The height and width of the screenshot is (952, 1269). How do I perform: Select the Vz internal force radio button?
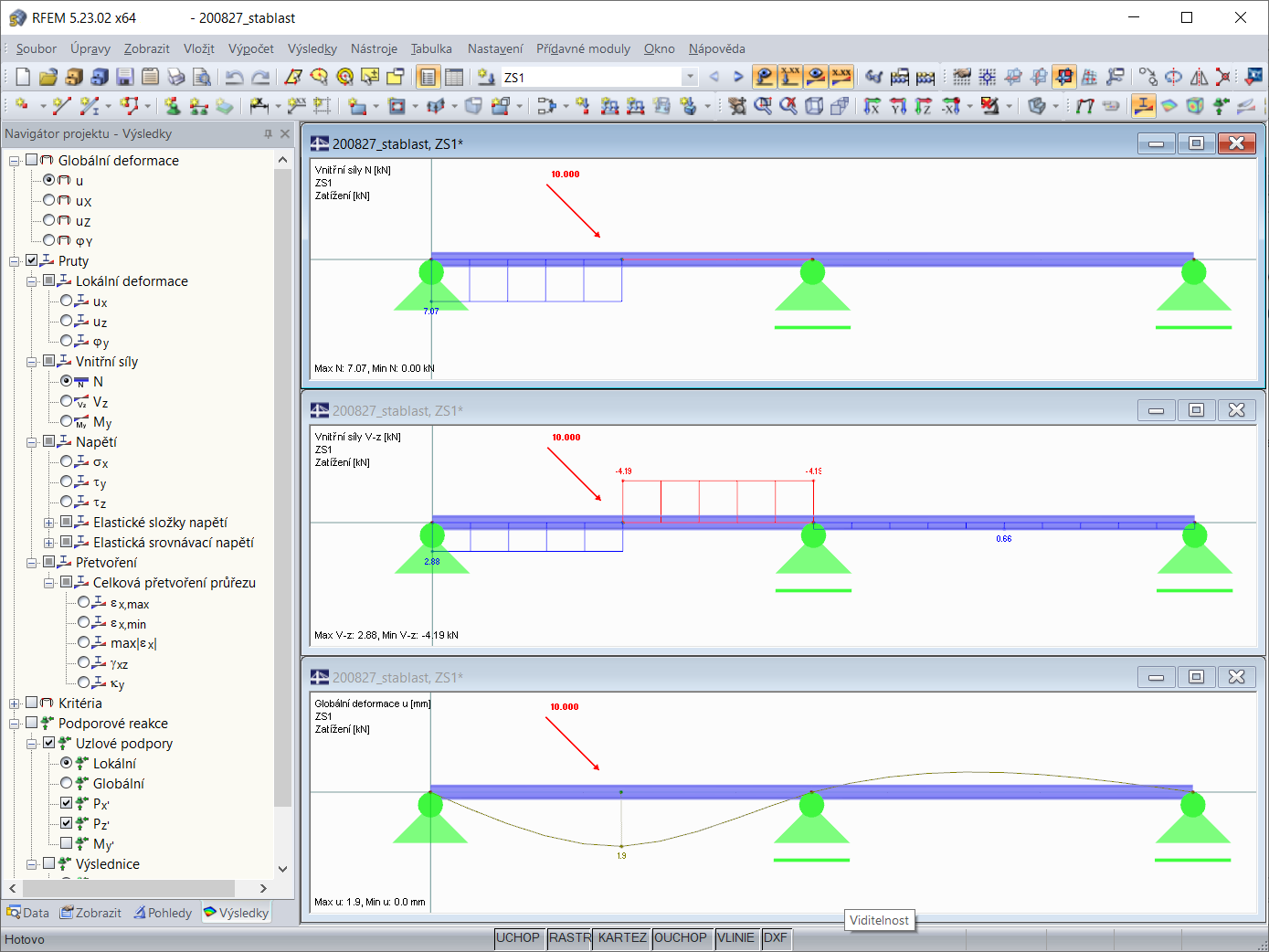[x=67, y=401]
